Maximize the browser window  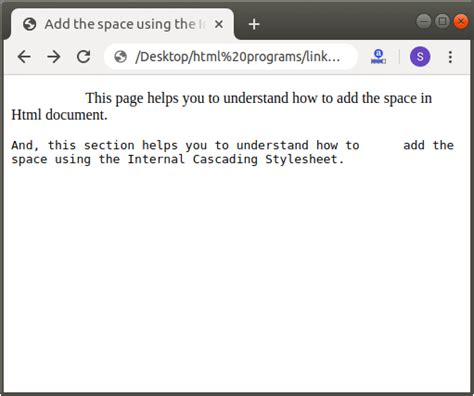(x=442, y=21)
